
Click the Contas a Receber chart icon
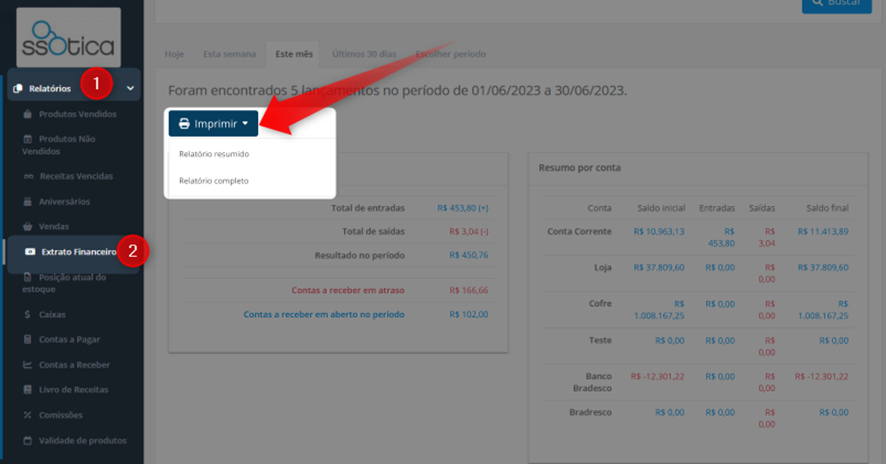pyautogui.click(x=27, y=365)
